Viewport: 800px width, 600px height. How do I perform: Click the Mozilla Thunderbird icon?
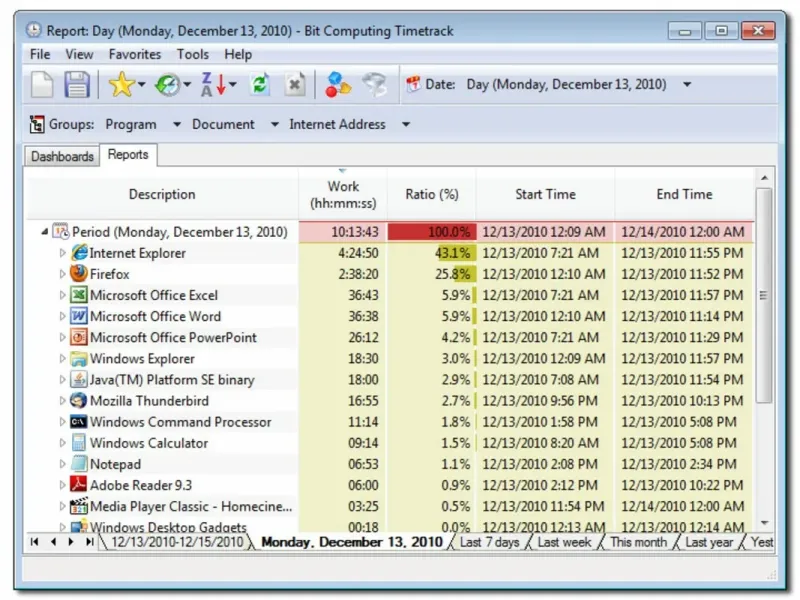[x=79, y=401]
